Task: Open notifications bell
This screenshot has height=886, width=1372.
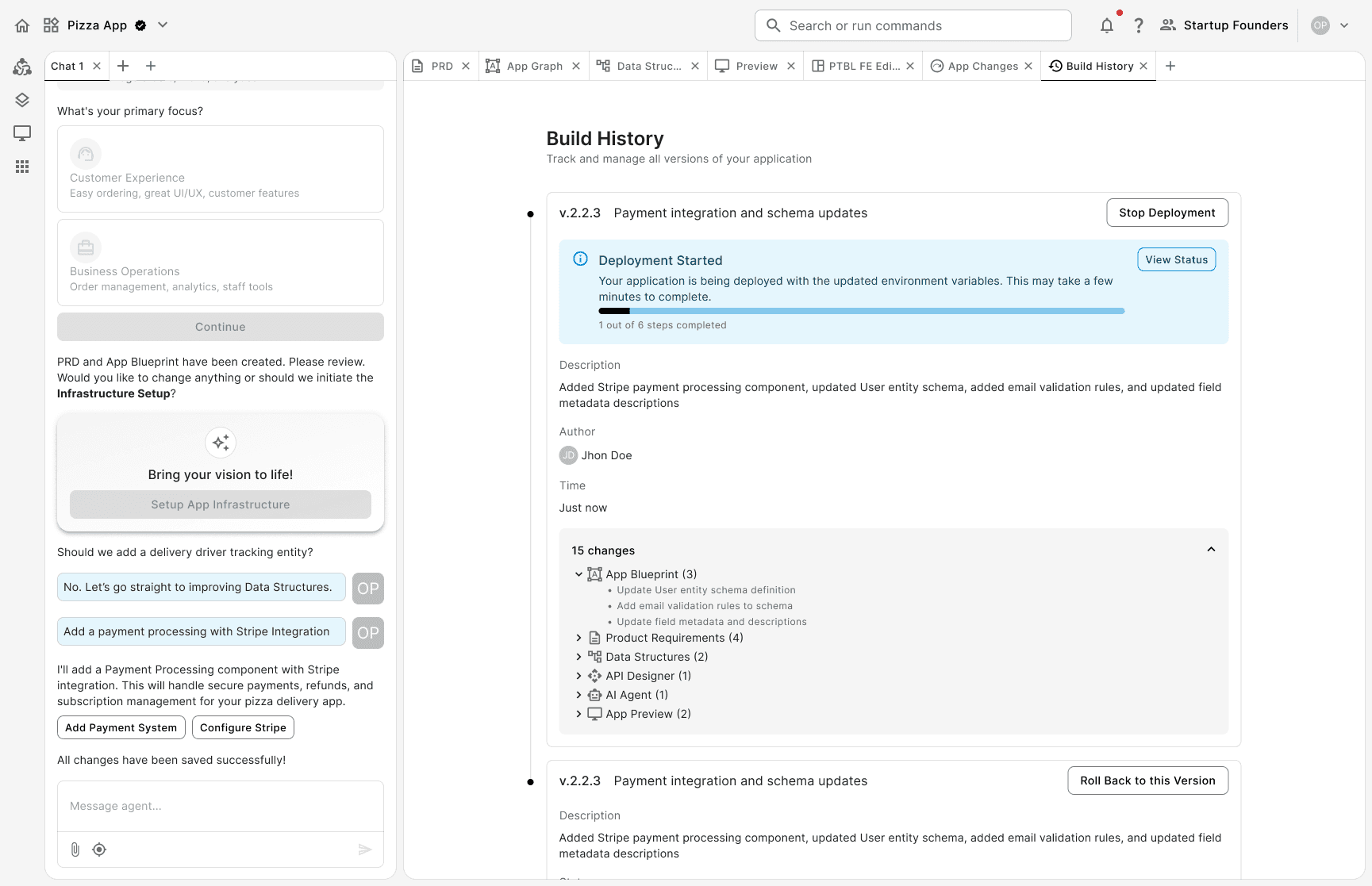Action: point(1107,25)
